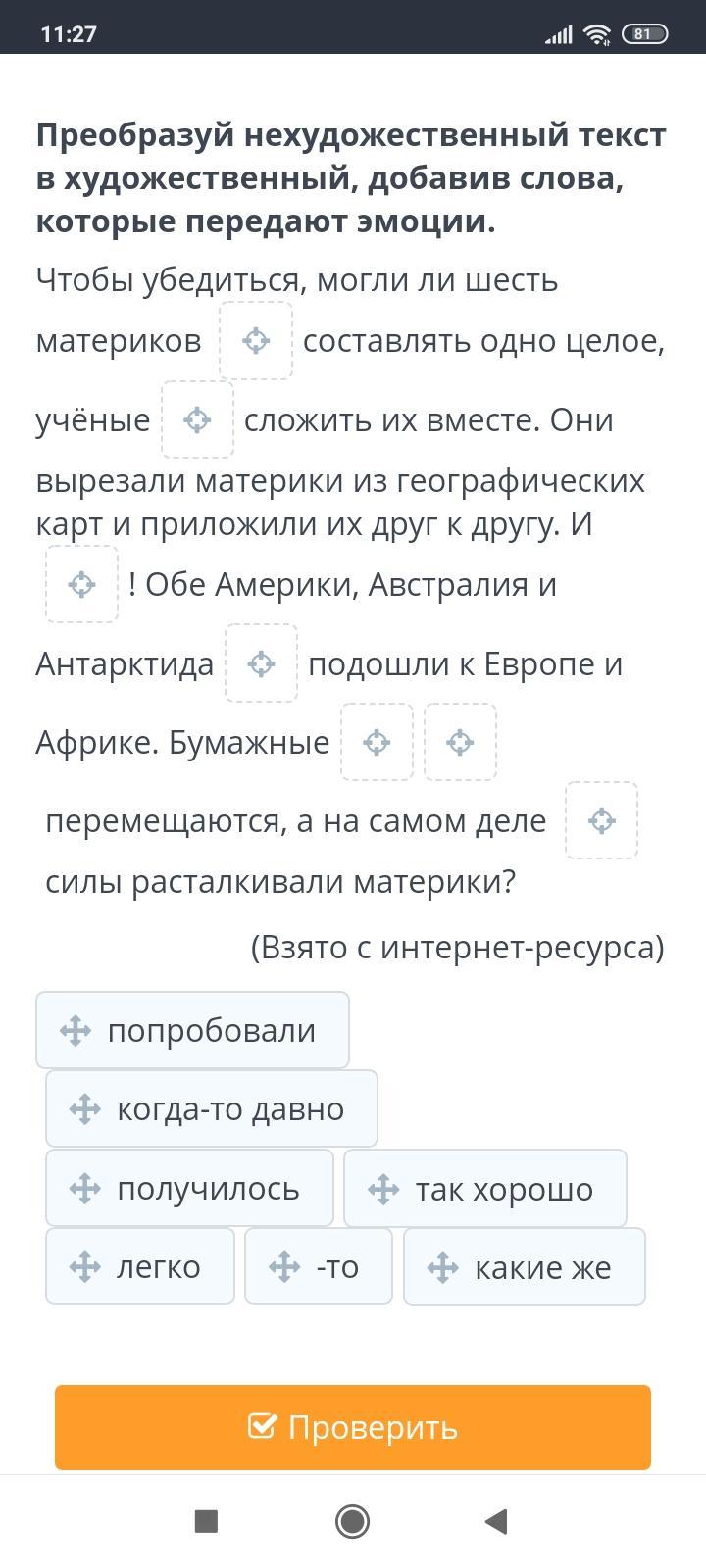The height and width of the screenshot is (1568, 706).
Task: Click the second slot after 'Бумажные'
Action: tap(460, 742)
